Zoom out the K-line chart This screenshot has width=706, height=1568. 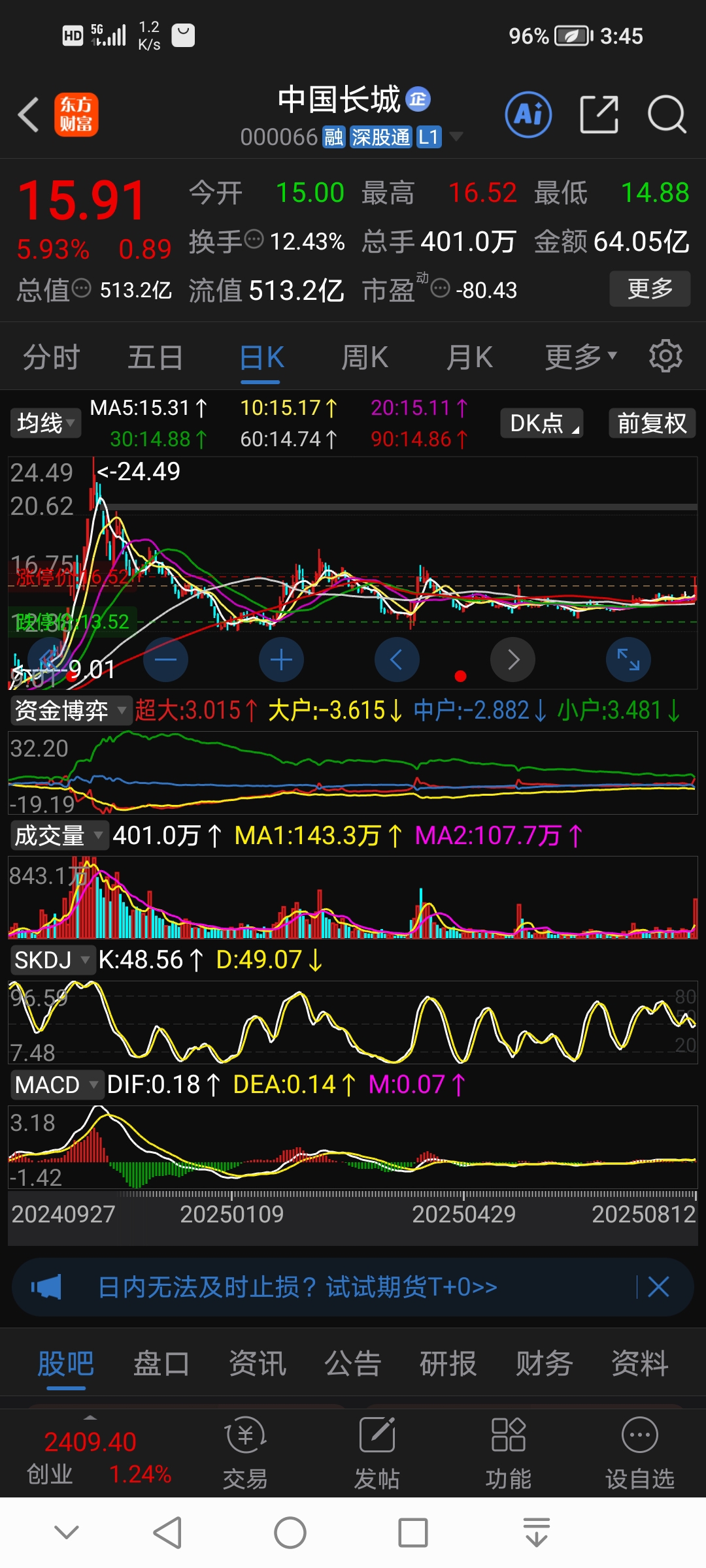point(166,660)
